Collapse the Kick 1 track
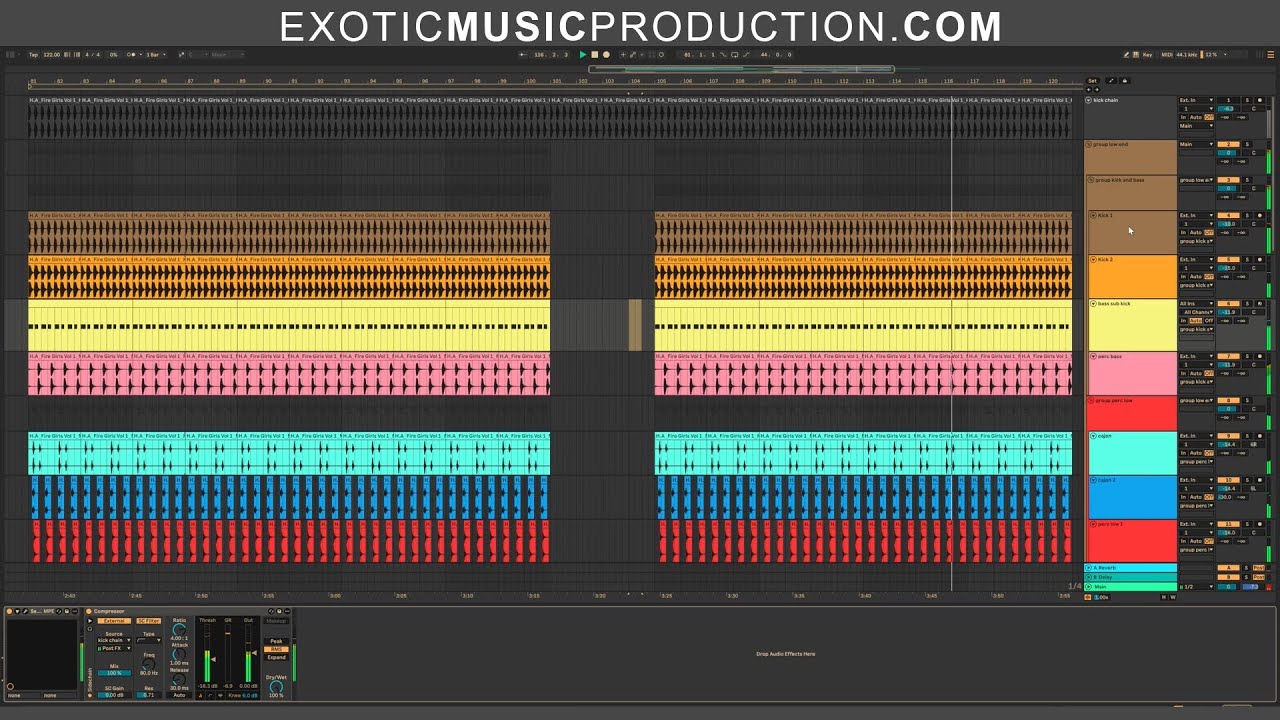The height and width of the screenshot is (720, 1280). pyautogui.click(x=1093, y=215)
